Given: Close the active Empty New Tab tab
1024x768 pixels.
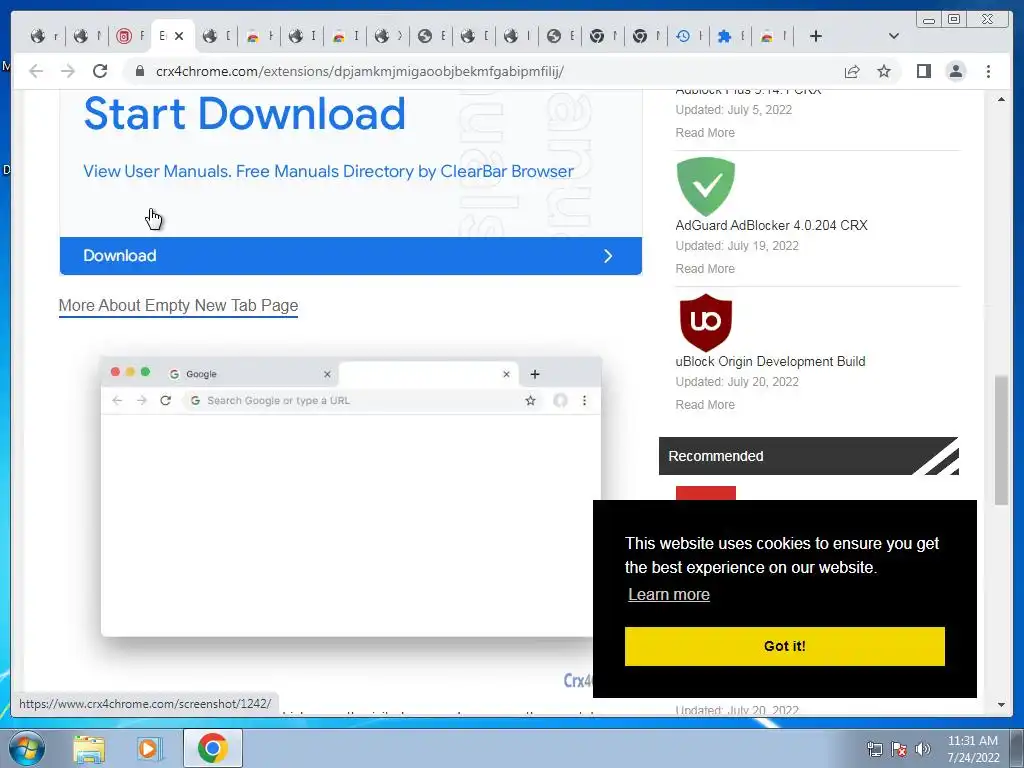Looking at the screenshot, I should pyautogui.click(x=179, y=36).
